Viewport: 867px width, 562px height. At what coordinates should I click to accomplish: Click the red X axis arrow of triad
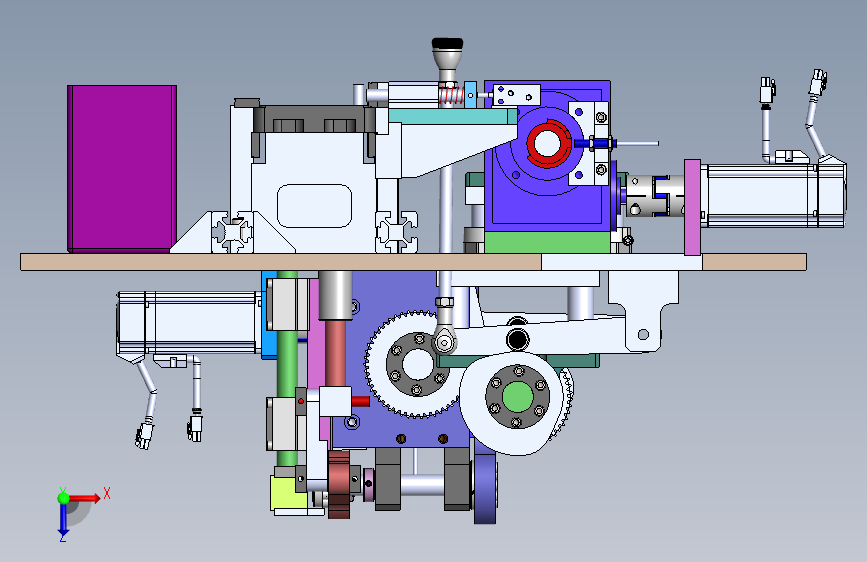tap(85, 498)
